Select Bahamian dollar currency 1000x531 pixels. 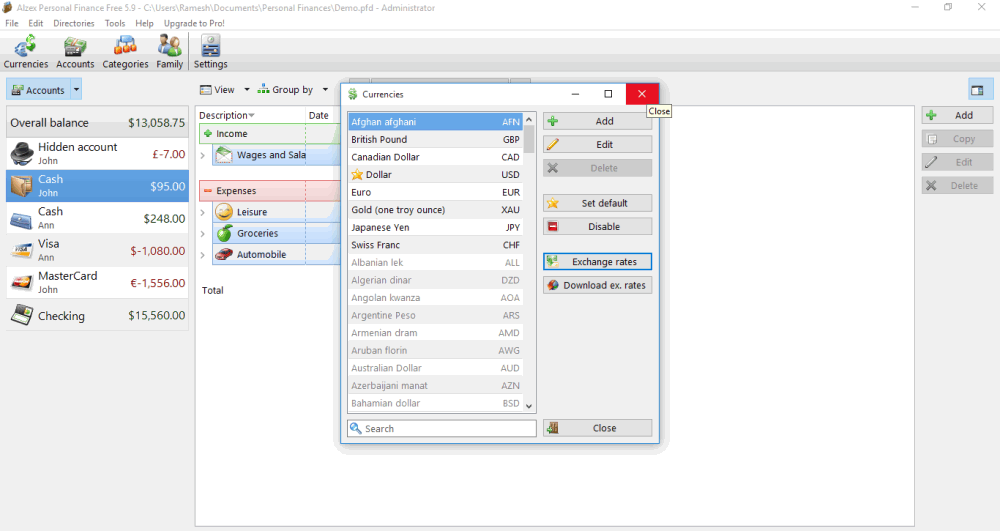436,404
